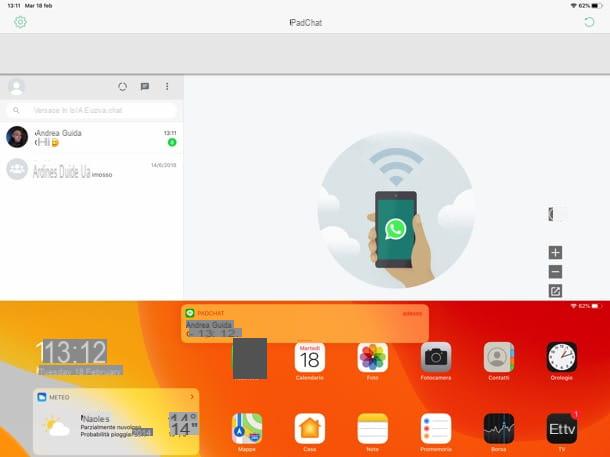Collapse the side arrow handle near zoom controls
This screenshot has height=457, width=610.
[551, 214]
